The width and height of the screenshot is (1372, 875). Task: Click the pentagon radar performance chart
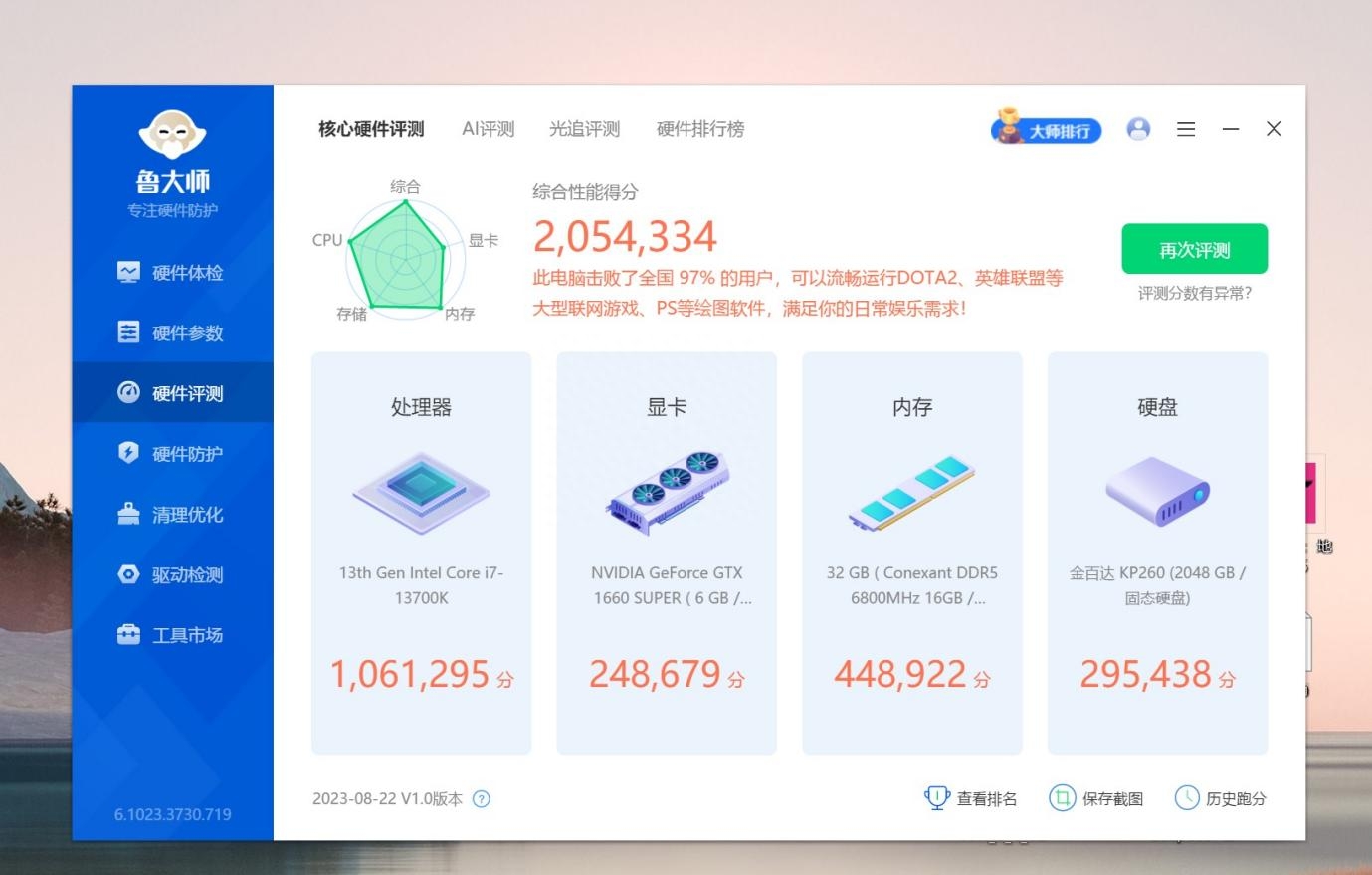click(x=405, y=259)
